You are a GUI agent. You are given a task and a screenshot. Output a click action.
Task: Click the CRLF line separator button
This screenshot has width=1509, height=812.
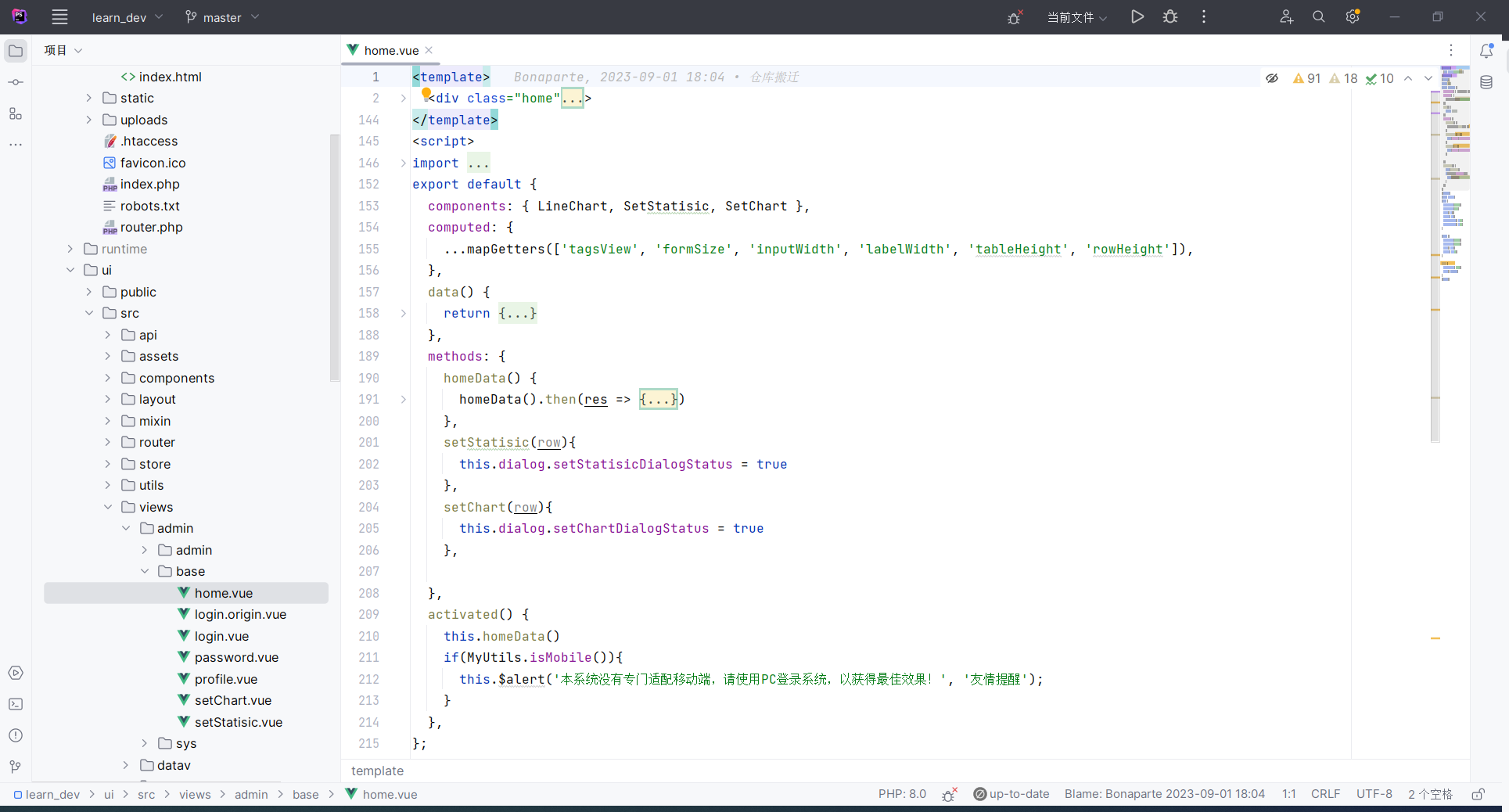tap(1325, 794)
